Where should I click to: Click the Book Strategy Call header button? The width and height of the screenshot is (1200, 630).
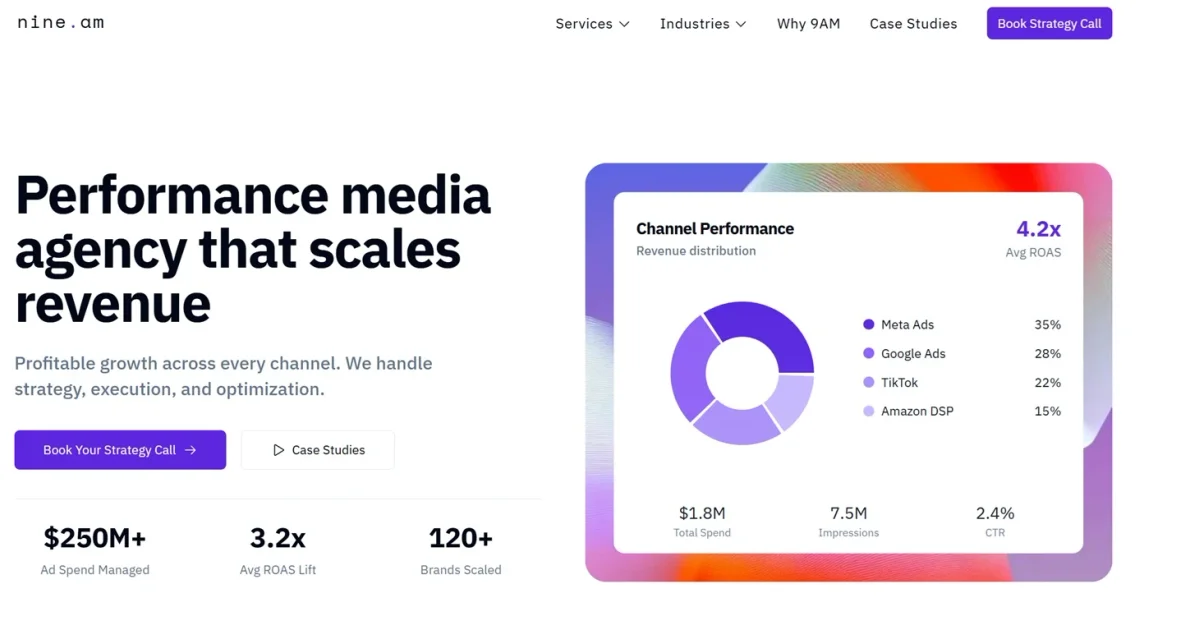point(1049,22)
